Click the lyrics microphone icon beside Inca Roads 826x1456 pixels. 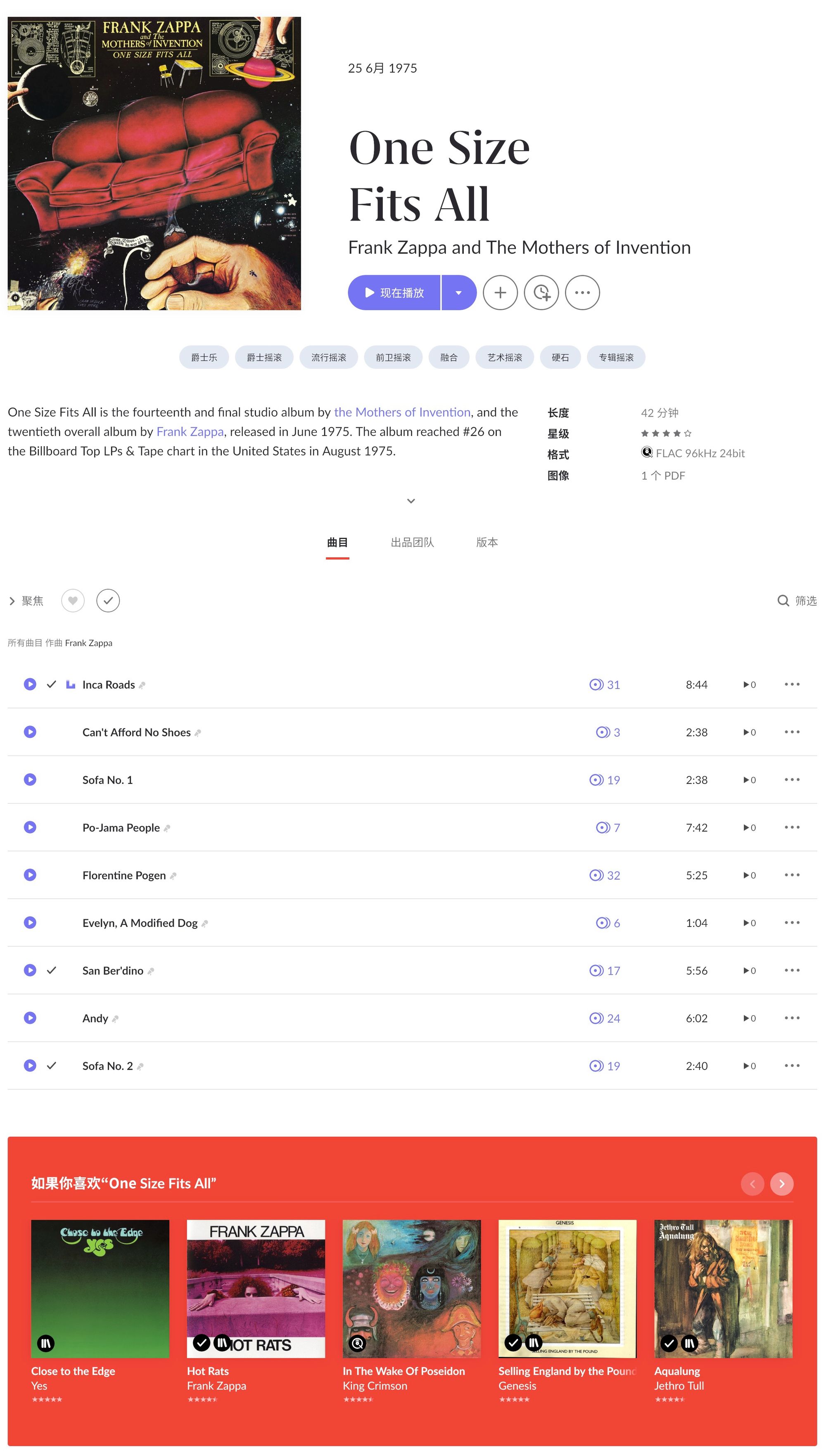pyautogui.click(x=142, y=685)
